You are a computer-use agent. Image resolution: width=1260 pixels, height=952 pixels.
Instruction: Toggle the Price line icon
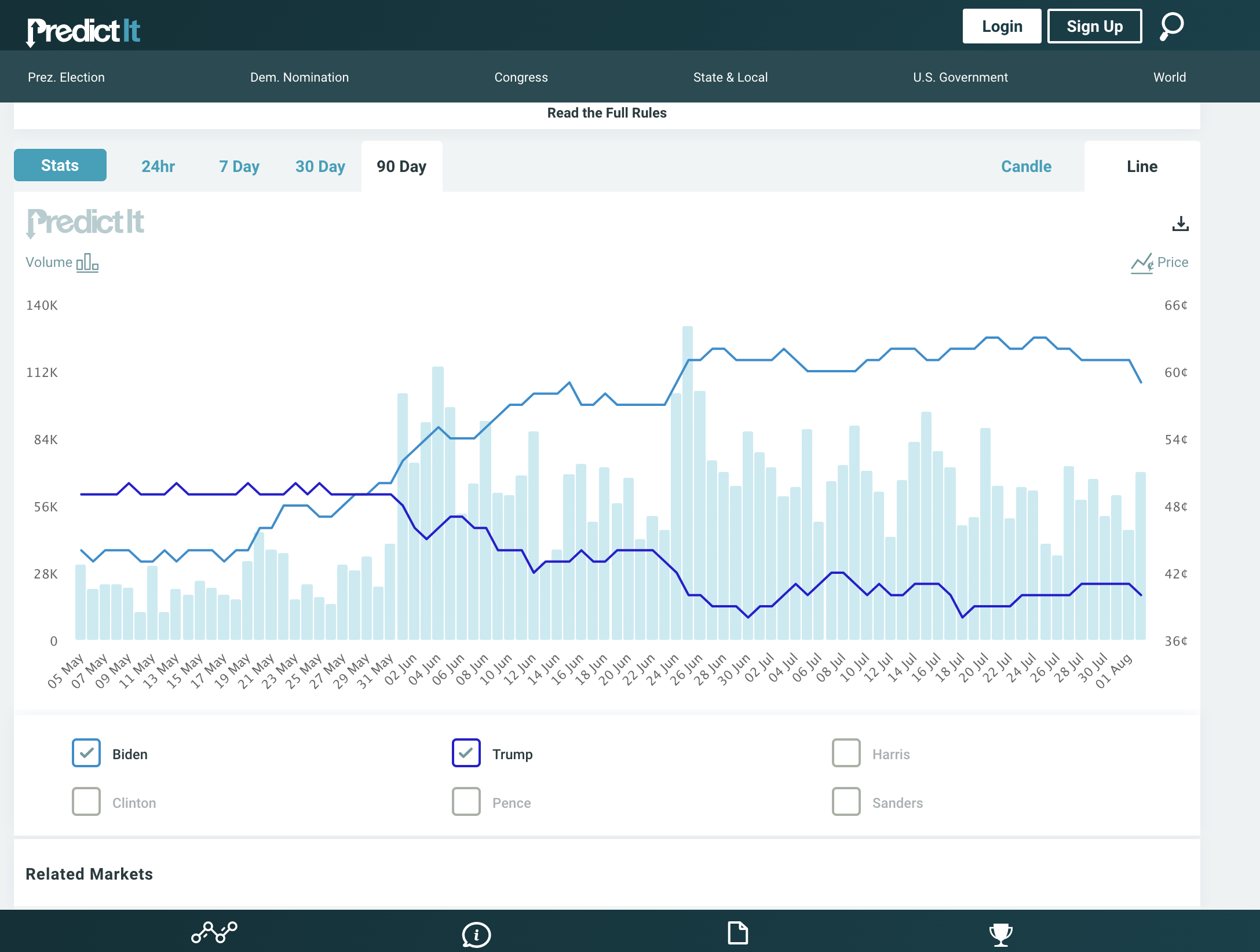pyautogui.click(x=1142, y=263)
